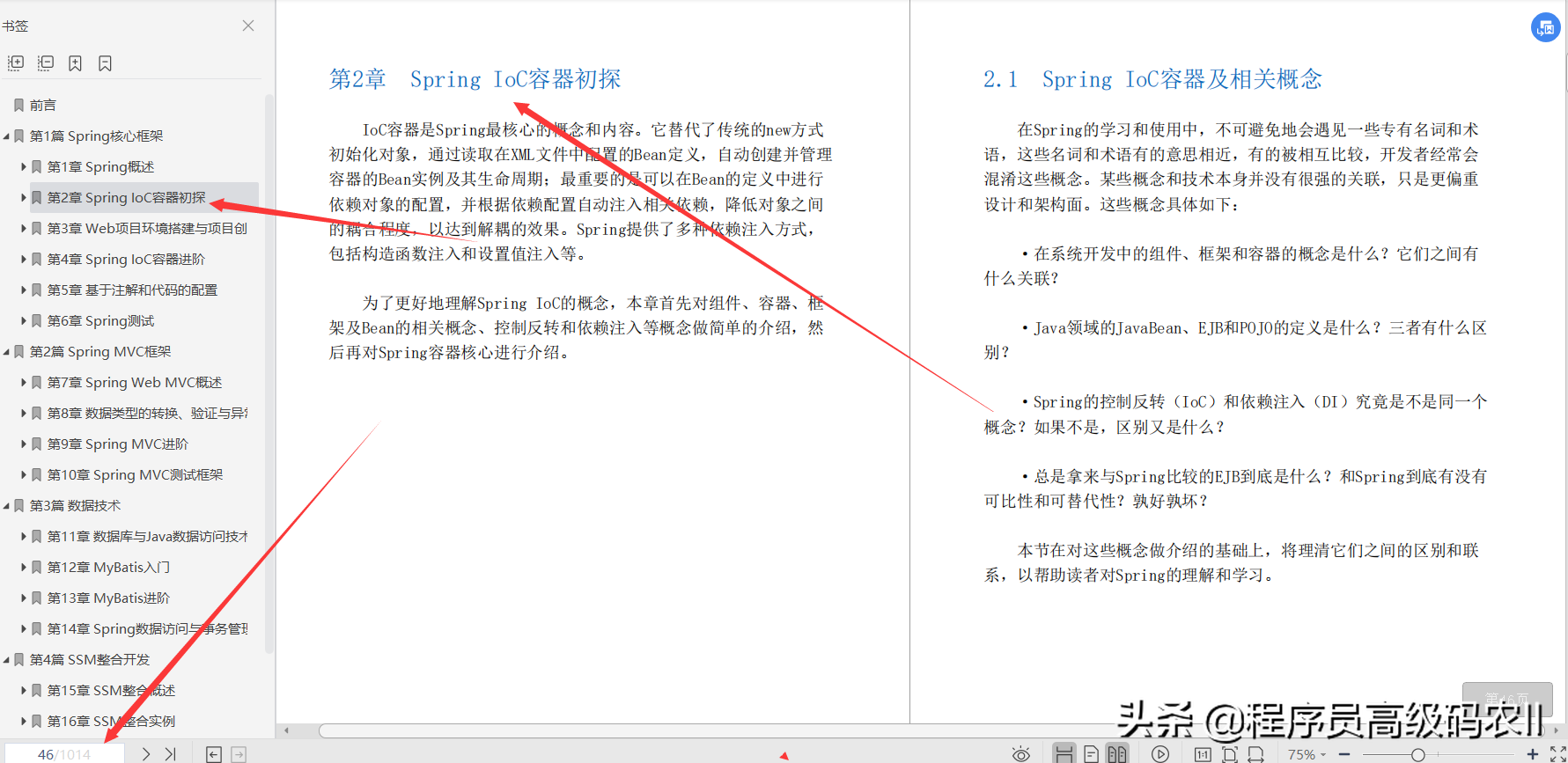Viewport: 1568px width, 763px height.
Task: Open bookmark 第14章 Spring数据访问与事务管理
Action: [147, 628]
